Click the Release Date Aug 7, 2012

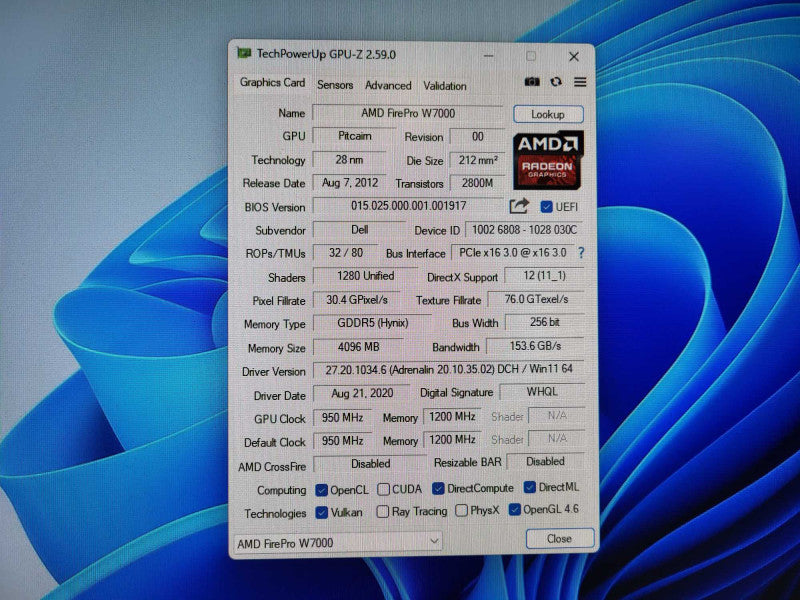[349, 183]
